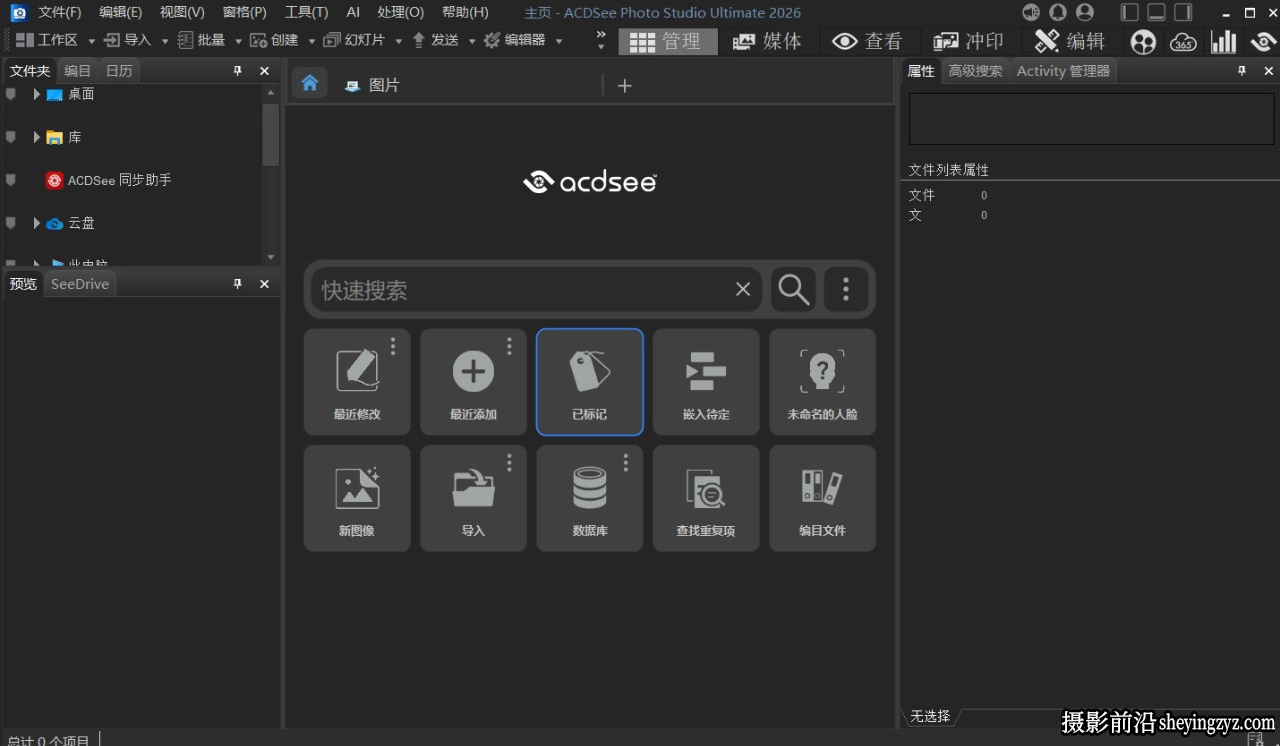
Task: Select the 图片 tab
Action: (372, 86)
